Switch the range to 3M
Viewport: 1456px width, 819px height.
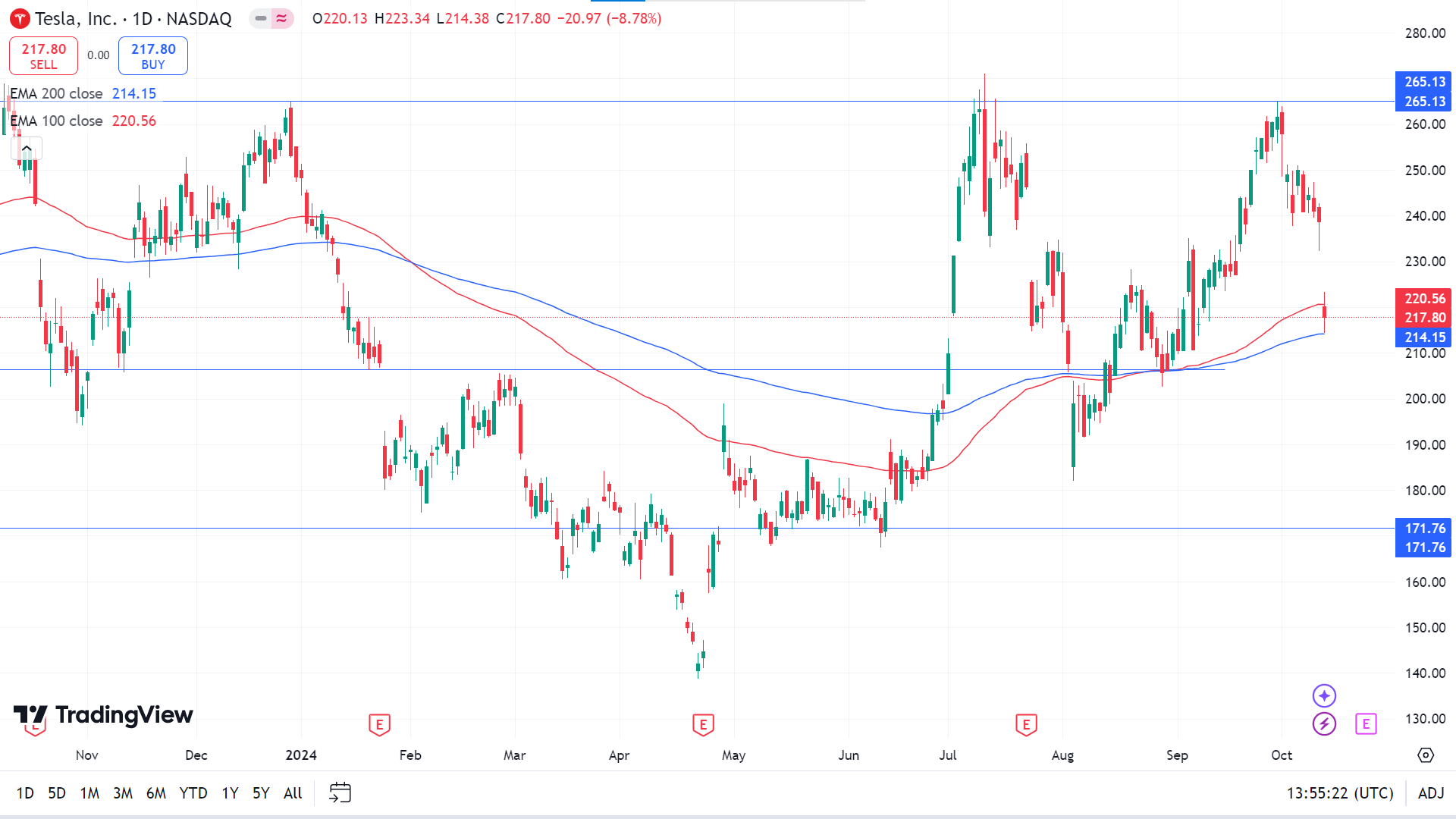[x=123, y=793]
